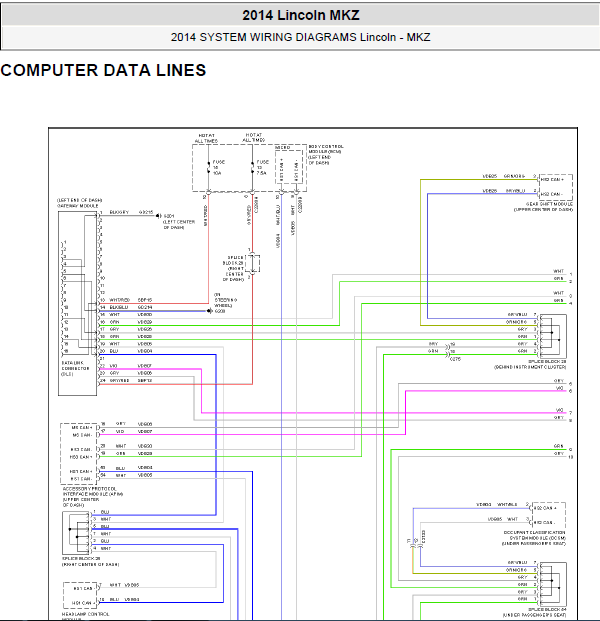The image size is (600, 621).
Task: Select the "DATA LINK CONNECTOR (DLC)" label
Action: click(x=75, y=368)
